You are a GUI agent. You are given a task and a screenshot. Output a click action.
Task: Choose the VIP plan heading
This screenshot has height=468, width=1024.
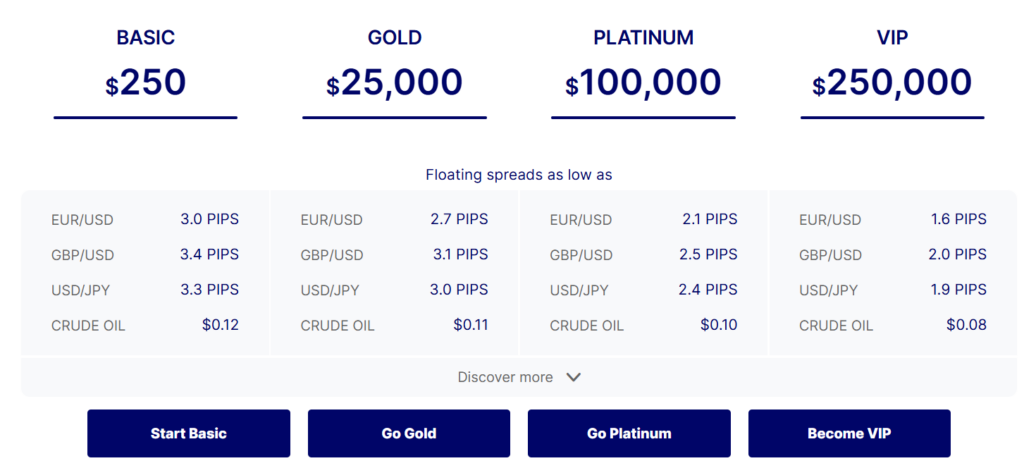892,38
